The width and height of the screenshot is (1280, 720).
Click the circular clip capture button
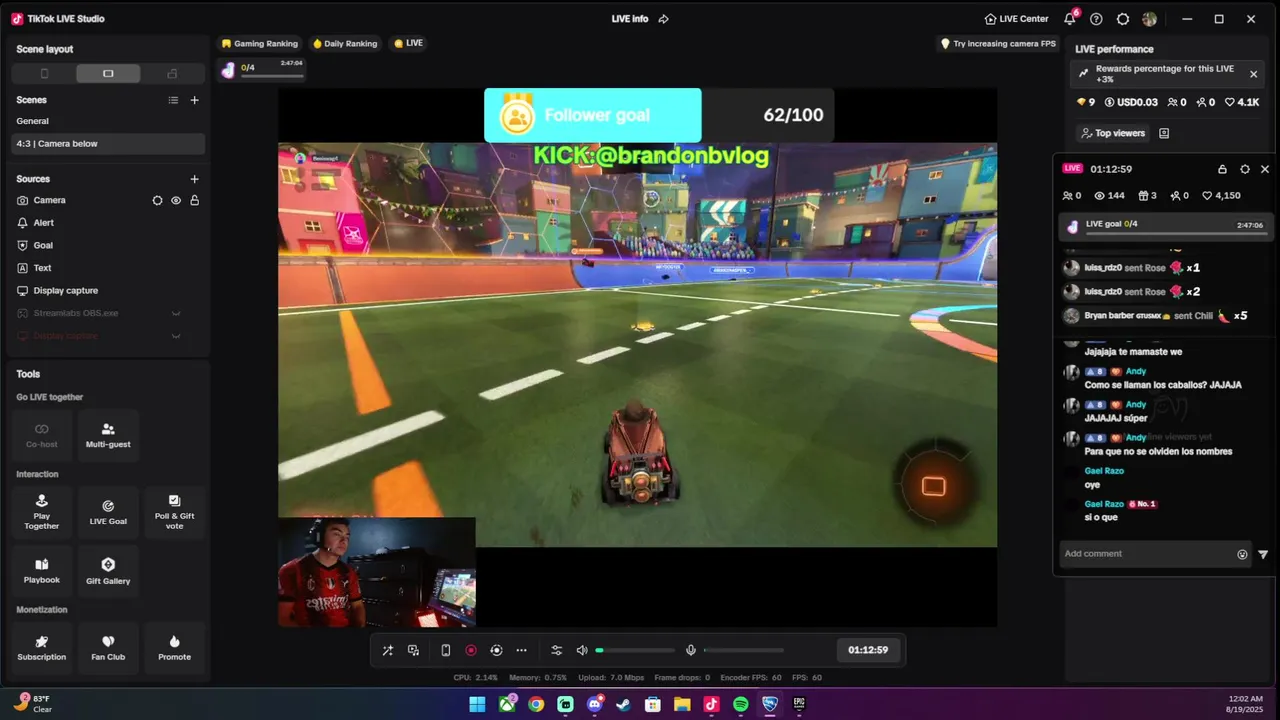point(496,650)
